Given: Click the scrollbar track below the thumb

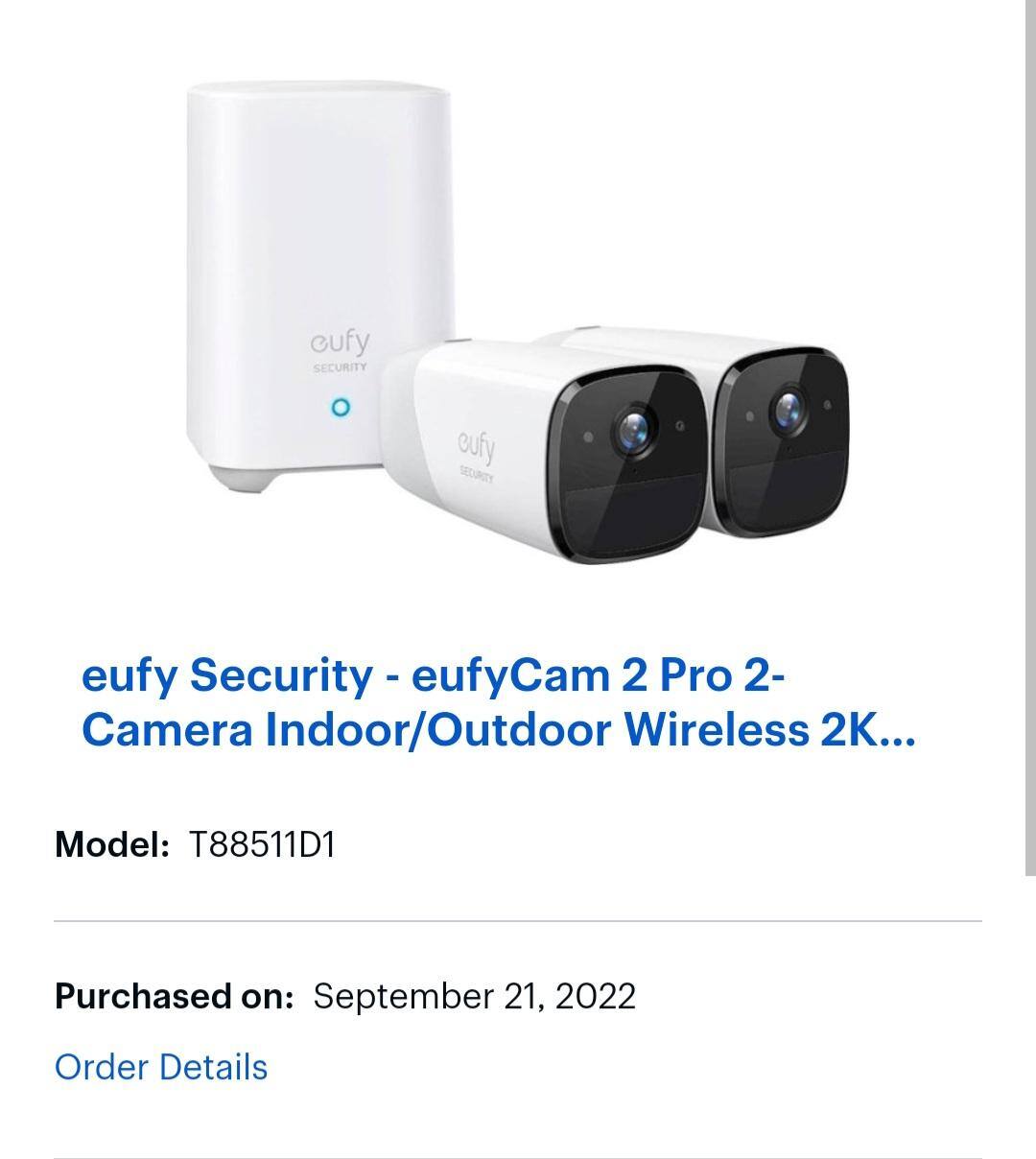Looking at the screenshot, I should pyautogui.click(x=1030, y=1007).
